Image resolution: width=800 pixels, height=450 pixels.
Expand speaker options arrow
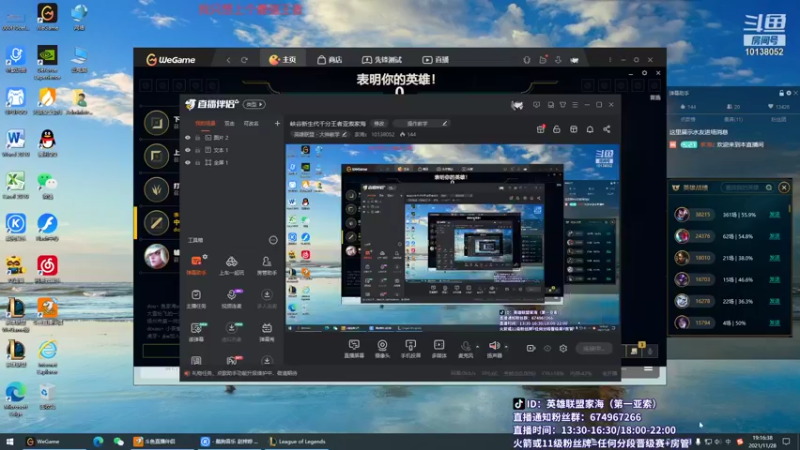[x=506, y=347]
